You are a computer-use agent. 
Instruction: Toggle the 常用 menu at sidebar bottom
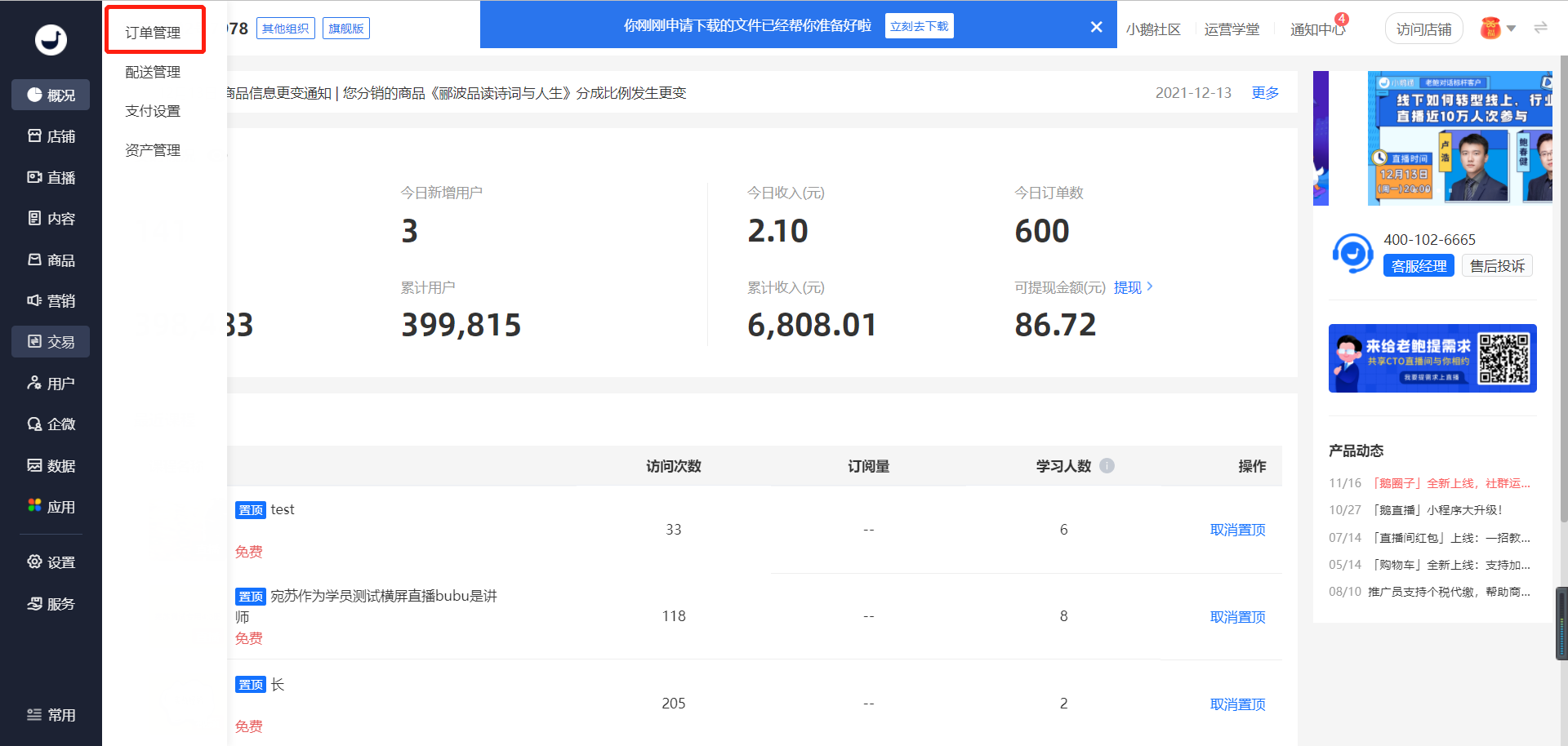point(51,715)
